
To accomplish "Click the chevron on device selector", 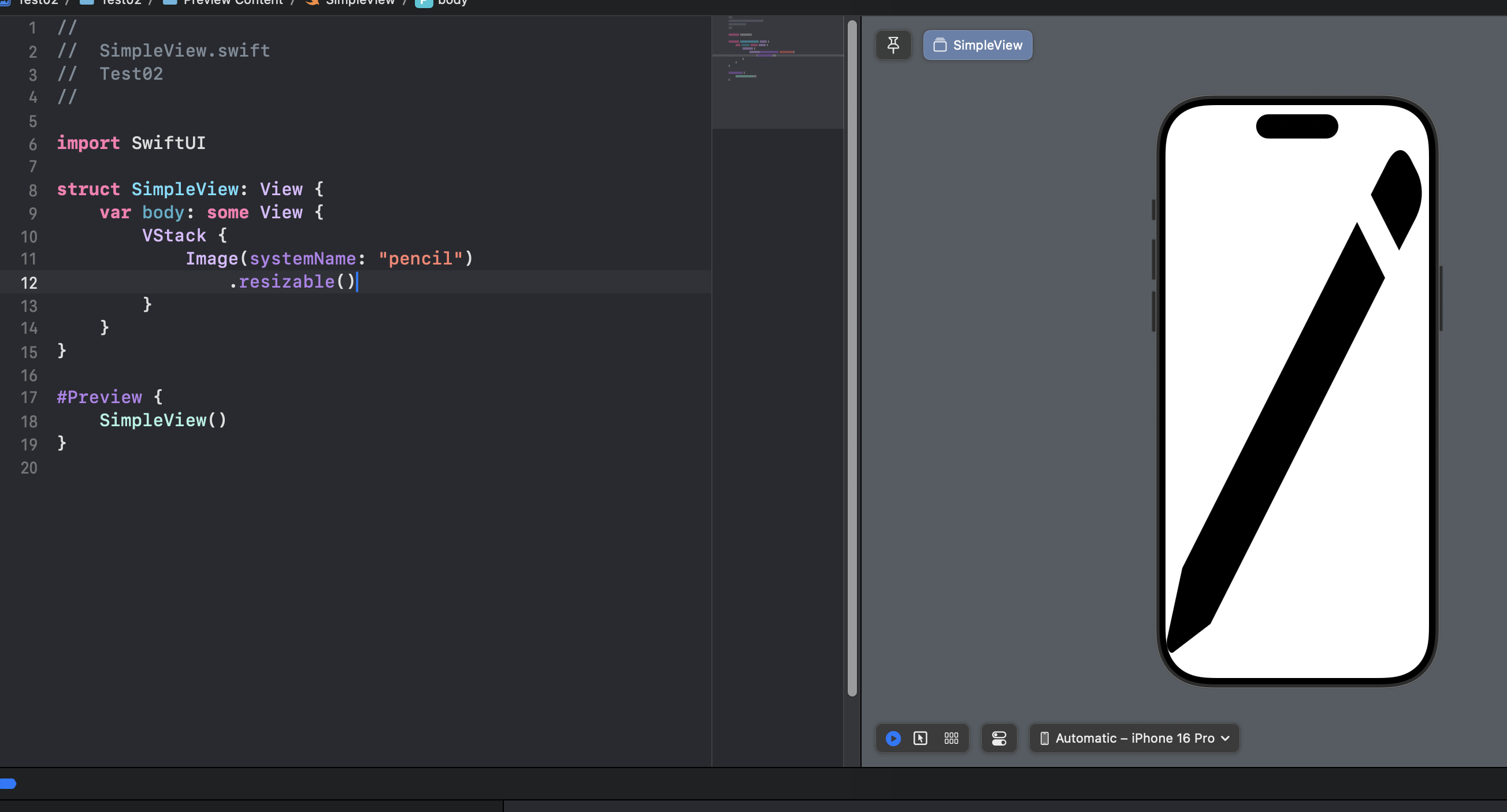I will coord(1225,738).
